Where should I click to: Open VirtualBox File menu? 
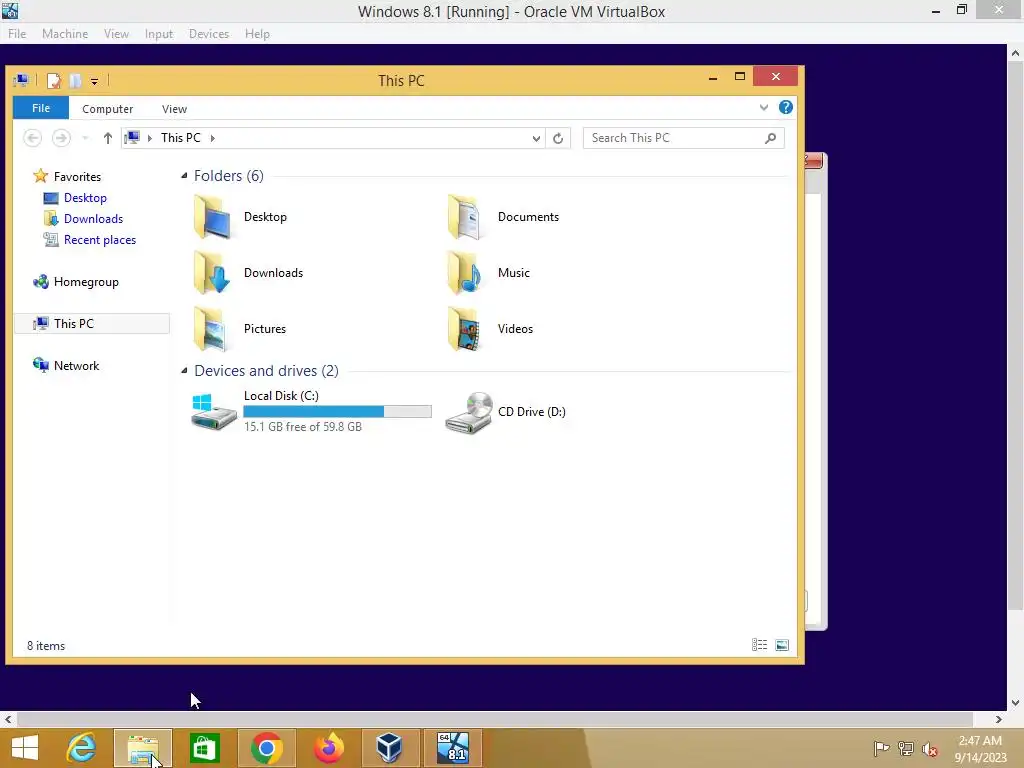pos(17,34)
